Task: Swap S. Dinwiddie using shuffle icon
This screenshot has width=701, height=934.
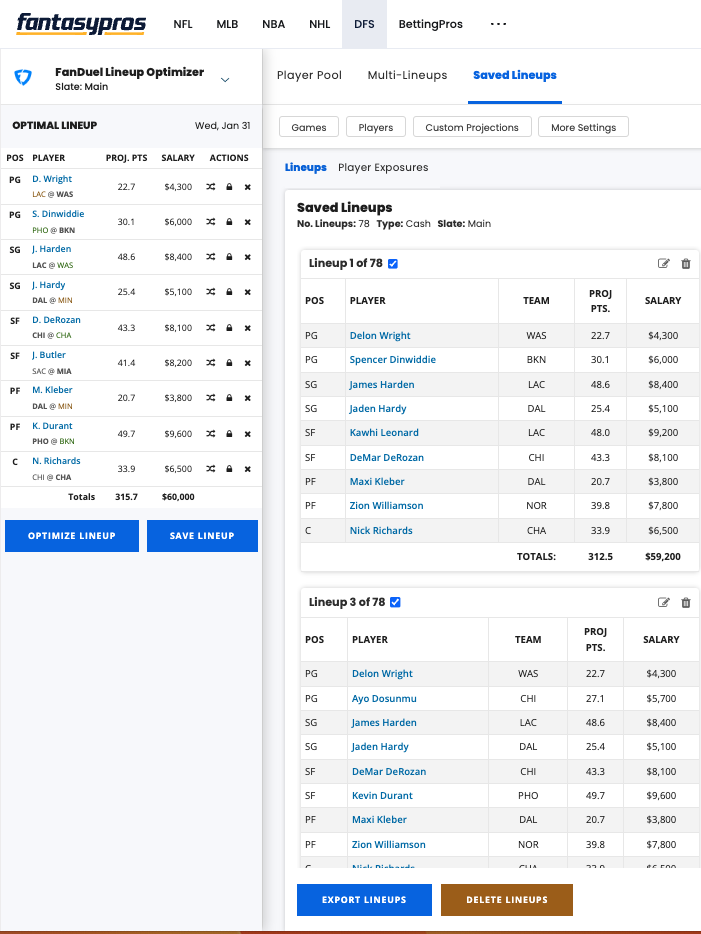Action: pyautogui.click(x=211, y=222)
